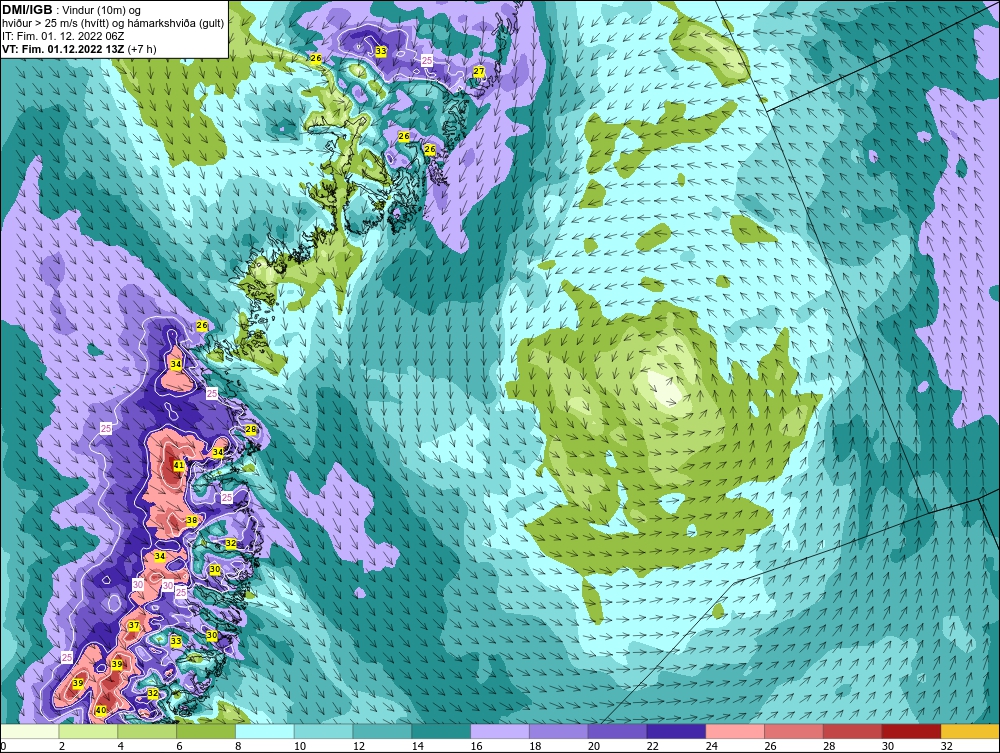1000x753 pixels.
Task: Click the 6–8 m/s olive green legend swatch
Action: [x=205, y=731]
